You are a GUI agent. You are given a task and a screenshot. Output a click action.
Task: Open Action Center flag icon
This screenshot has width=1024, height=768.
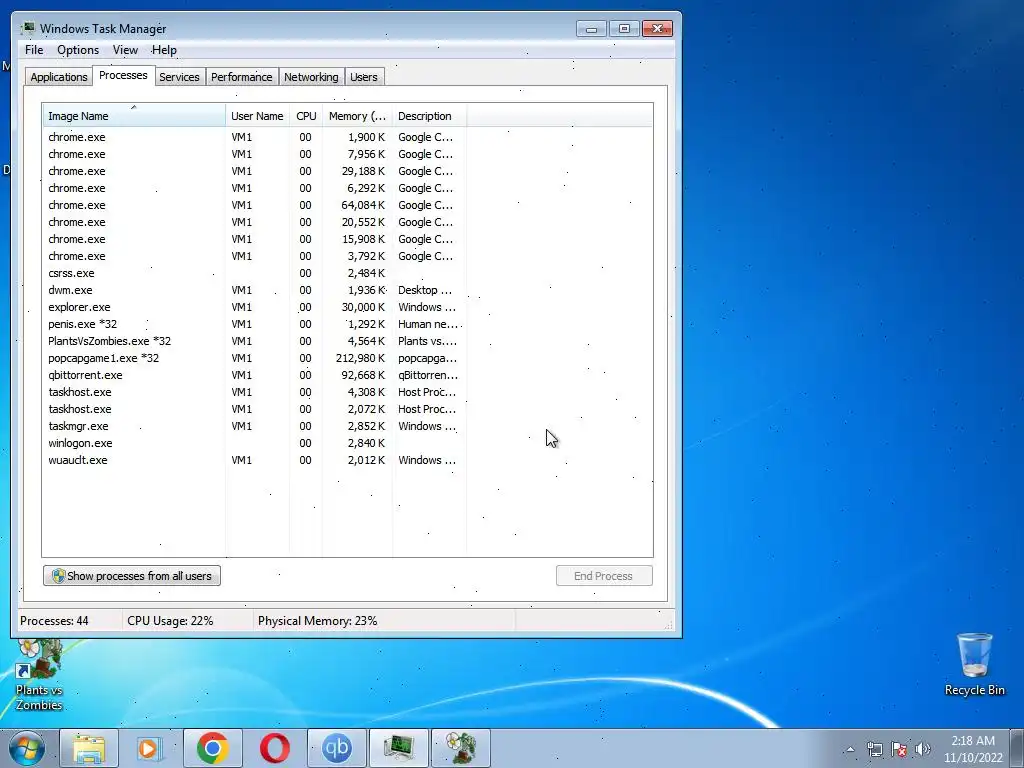[899, 749]
